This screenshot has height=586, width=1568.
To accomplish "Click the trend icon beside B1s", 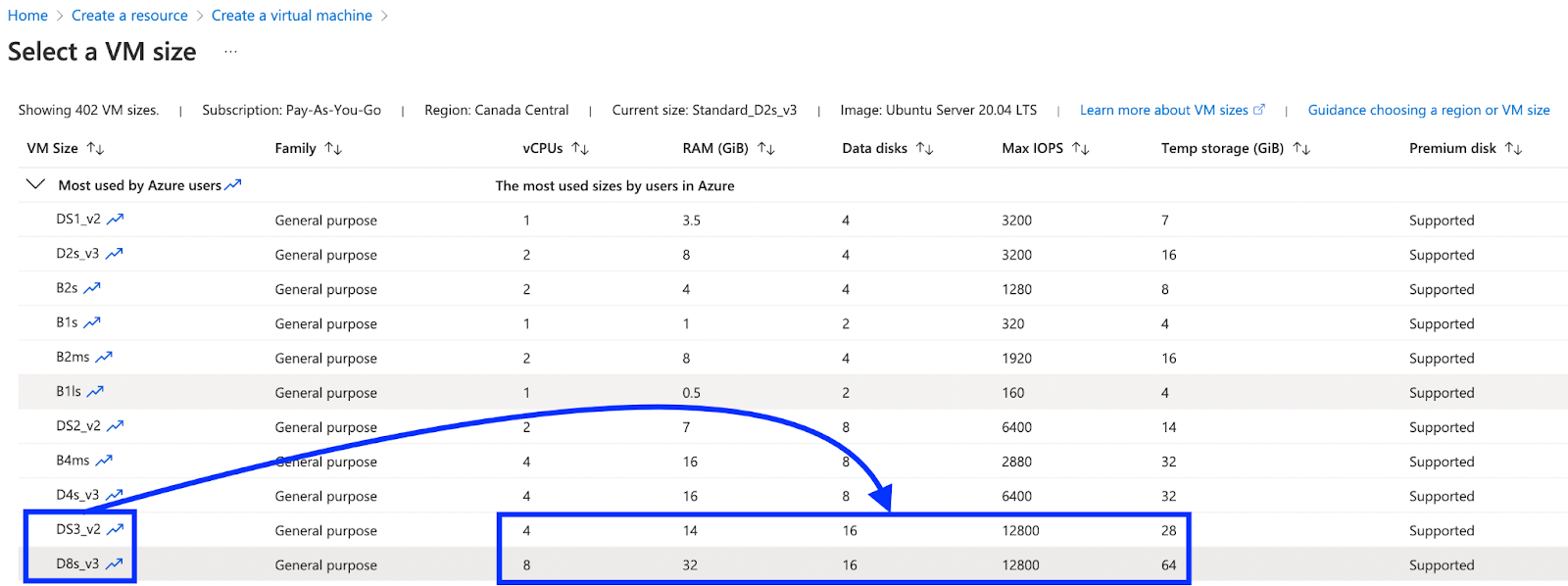I will pyautogui.click(x=92, y=322).
